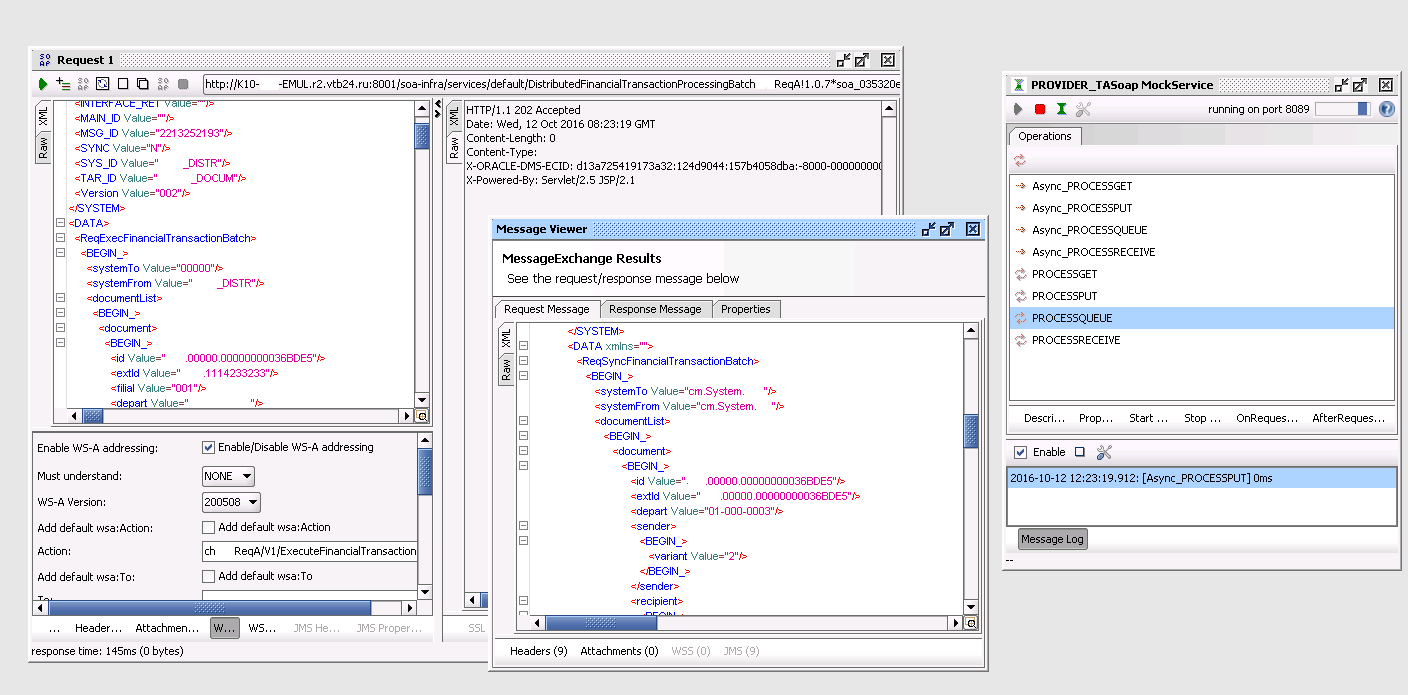1408x695 pixels.
Task: Check Add default wsa:Action
Action: pyautogui.click(x=207, y=527)
